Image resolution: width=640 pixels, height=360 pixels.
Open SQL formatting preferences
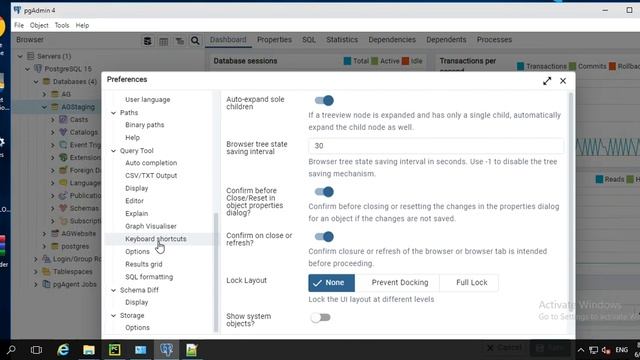pos(149,277)
